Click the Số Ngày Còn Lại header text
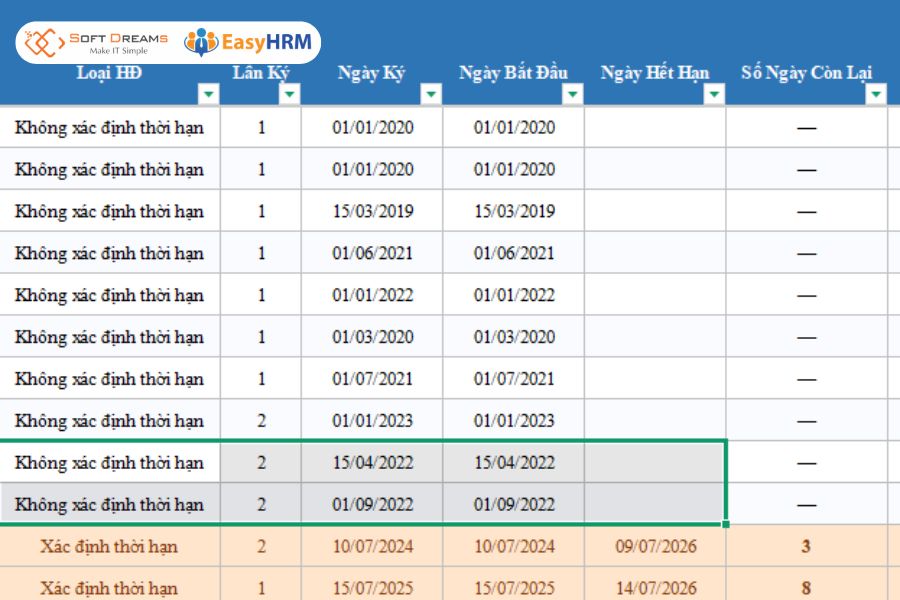The height and width of the screenshot is (600, 900). [806, 73]
